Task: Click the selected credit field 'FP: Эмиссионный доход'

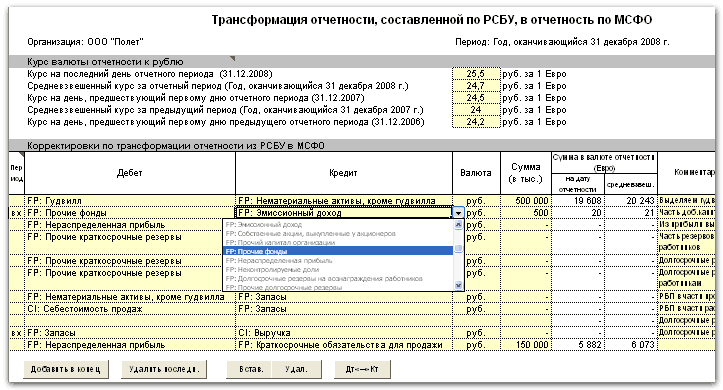Action: tap(344, 213)
